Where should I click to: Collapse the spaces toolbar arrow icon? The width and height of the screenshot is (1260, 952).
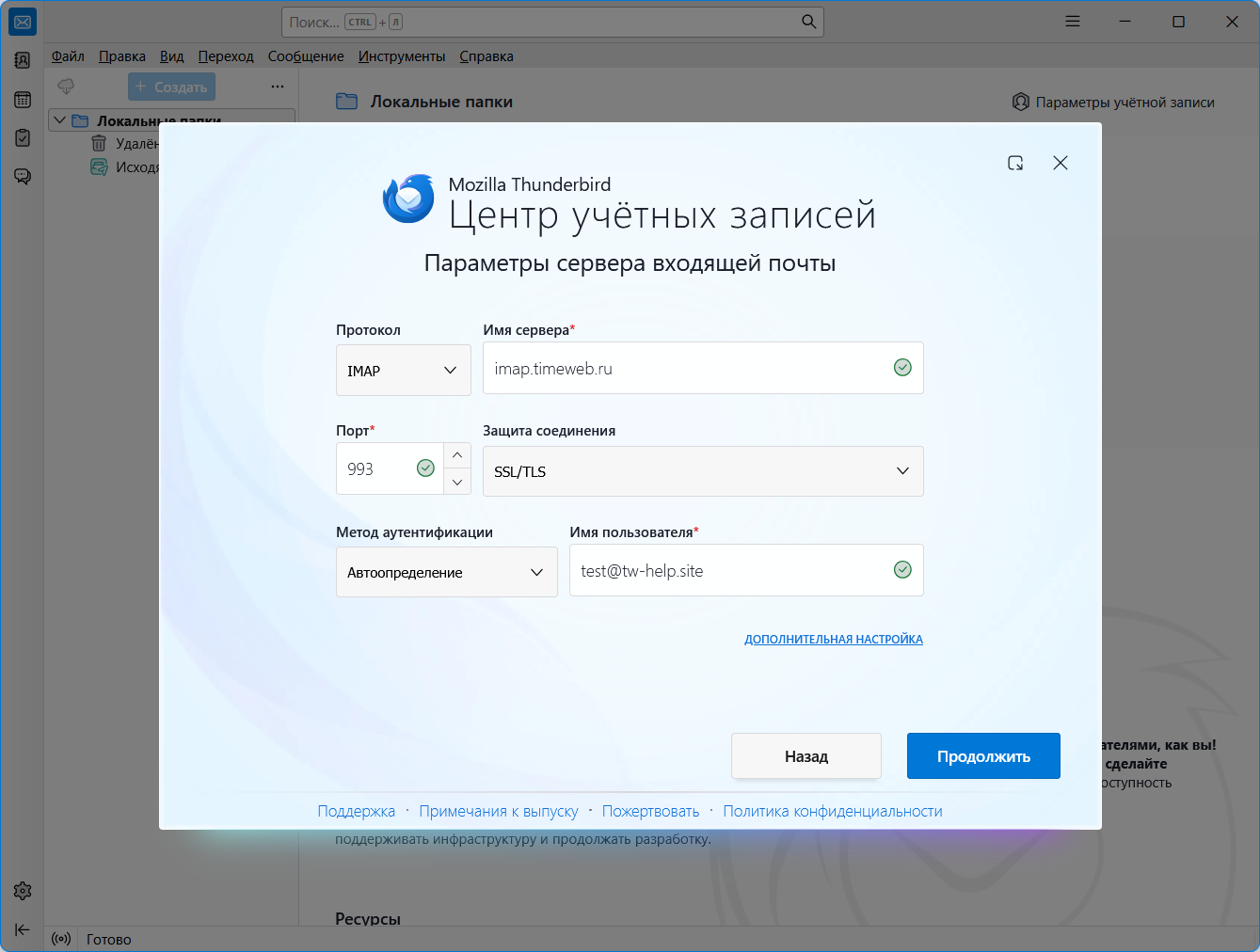(23, 929)
